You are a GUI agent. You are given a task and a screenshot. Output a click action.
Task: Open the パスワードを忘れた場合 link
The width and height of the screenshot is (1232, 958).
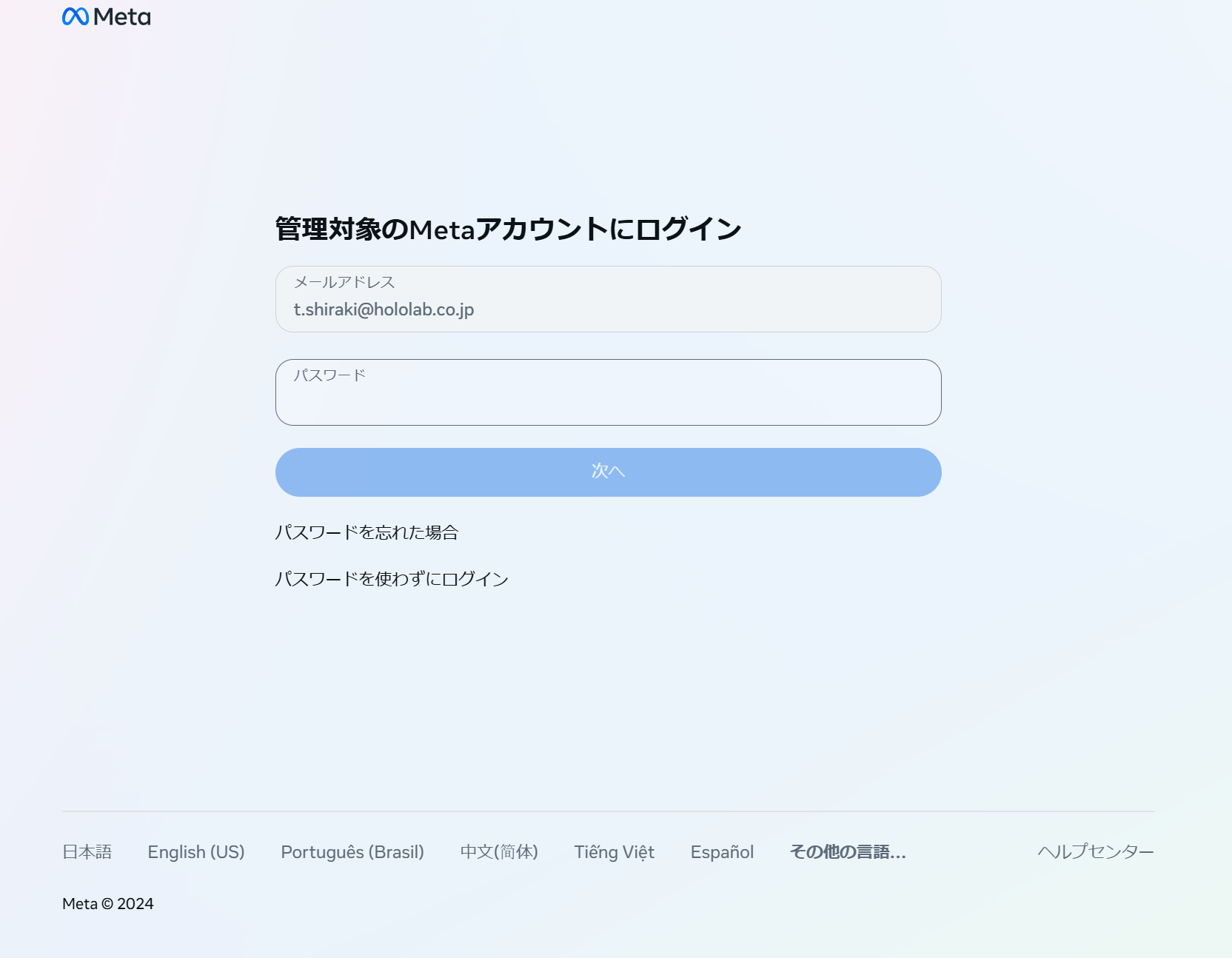point(366,532)
